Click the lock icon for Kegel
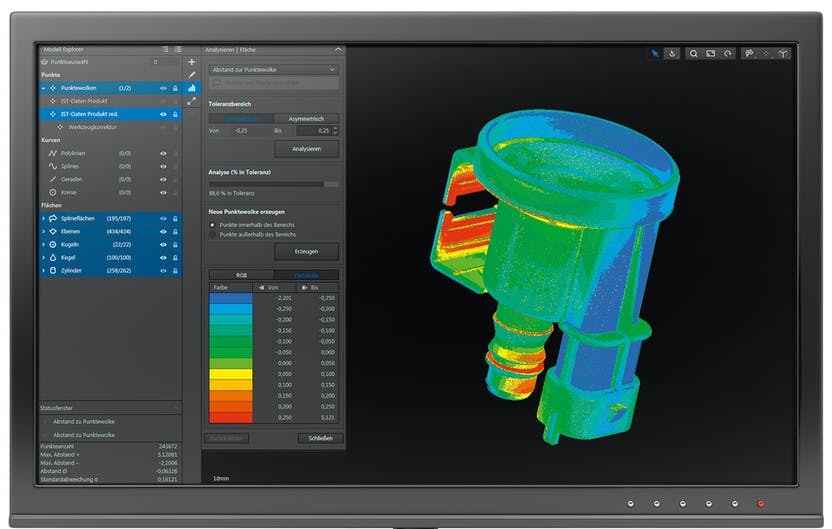The width and height of the screenshot is (832, 529). 175,258
